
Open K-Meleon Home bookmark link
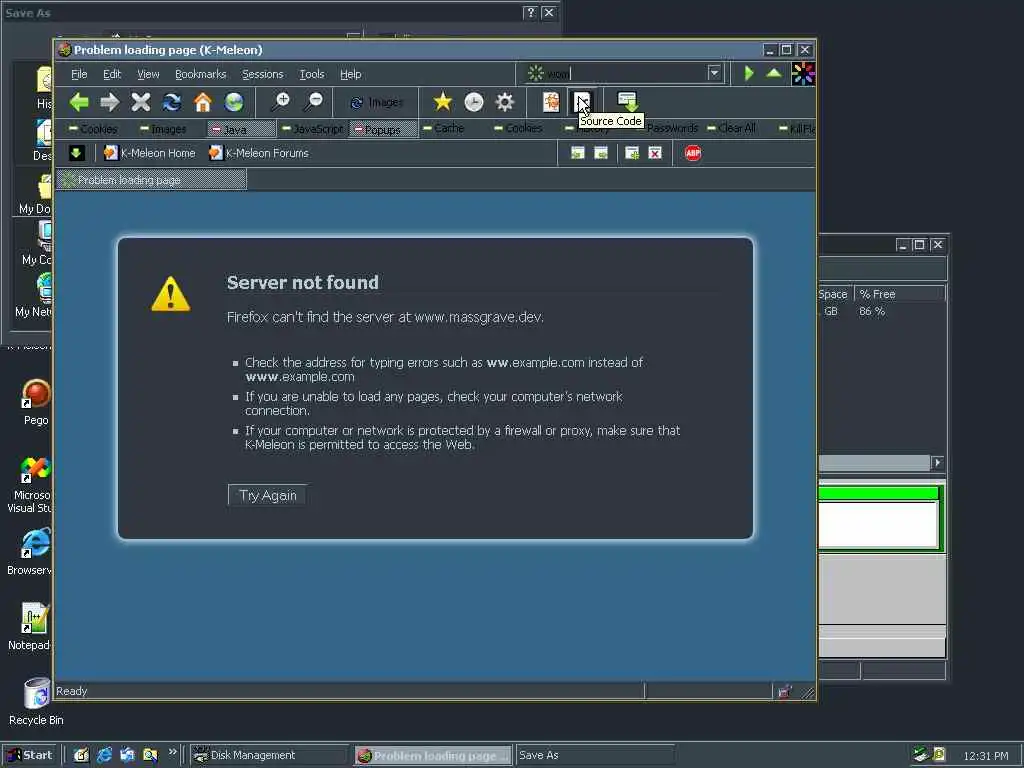(x=150, y=153)
